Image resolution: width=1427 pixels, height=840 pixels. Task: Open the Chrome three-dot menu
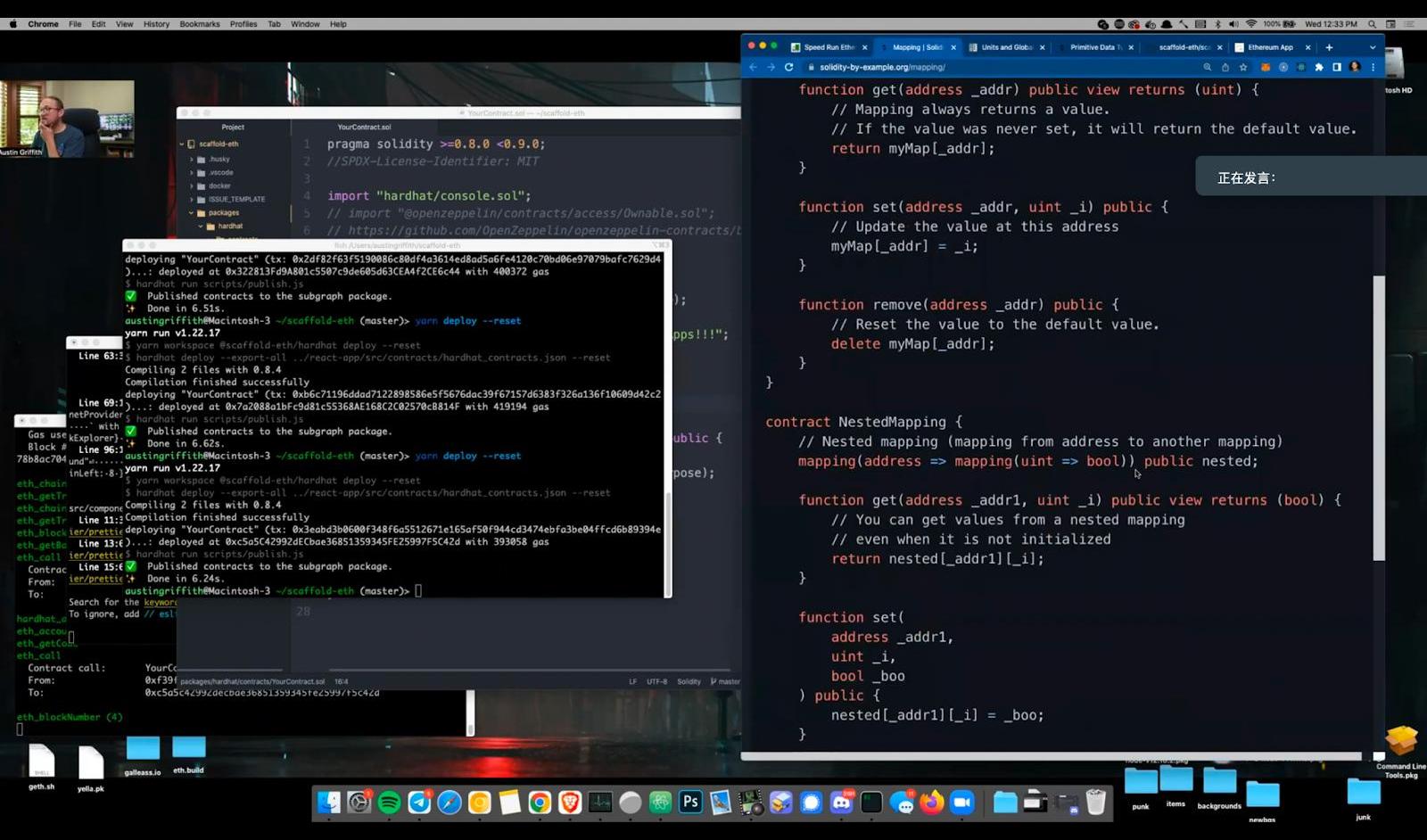click(1373, 67)
